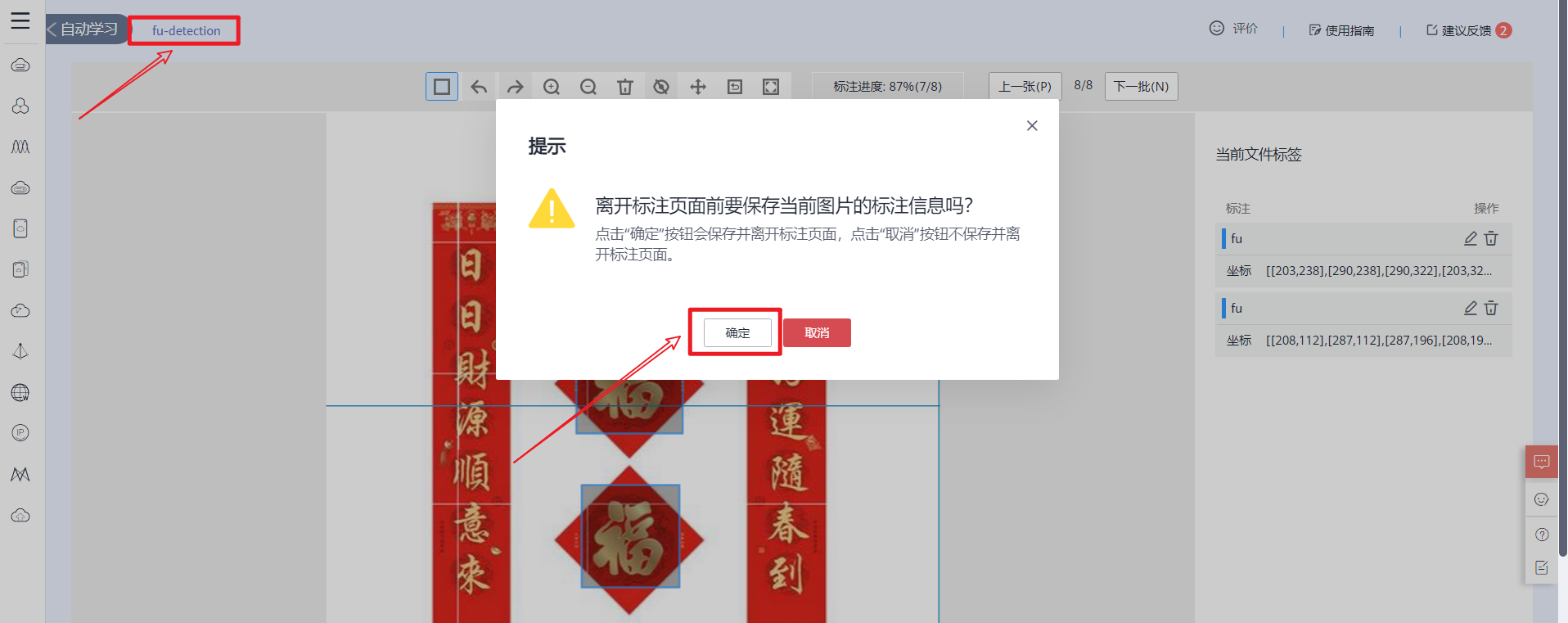Open the 使用指南 user guide

click(x=1341, y=30)
